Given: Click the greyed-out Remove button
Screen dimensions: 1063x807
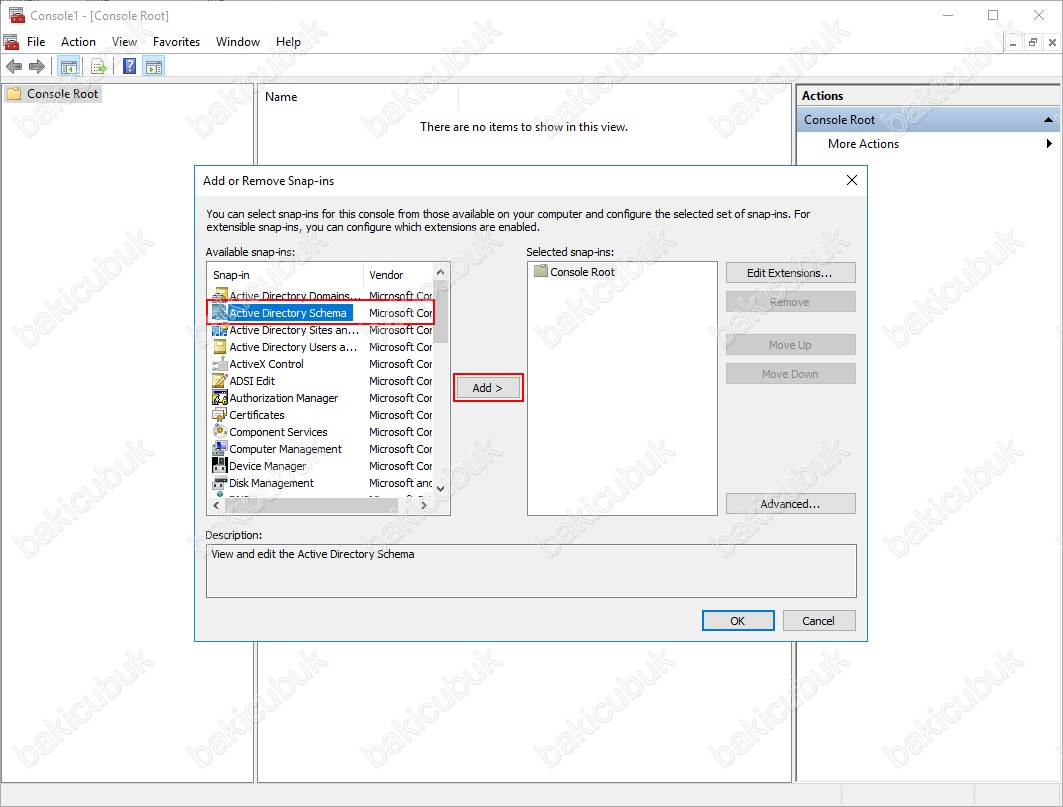Looking at the screenshot, I should [790, 302].
